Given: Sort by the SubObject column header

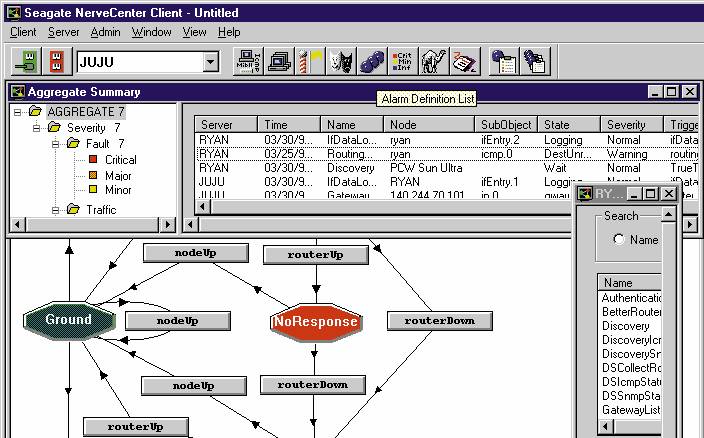Looking at the screenshot, I should [506, 124].
